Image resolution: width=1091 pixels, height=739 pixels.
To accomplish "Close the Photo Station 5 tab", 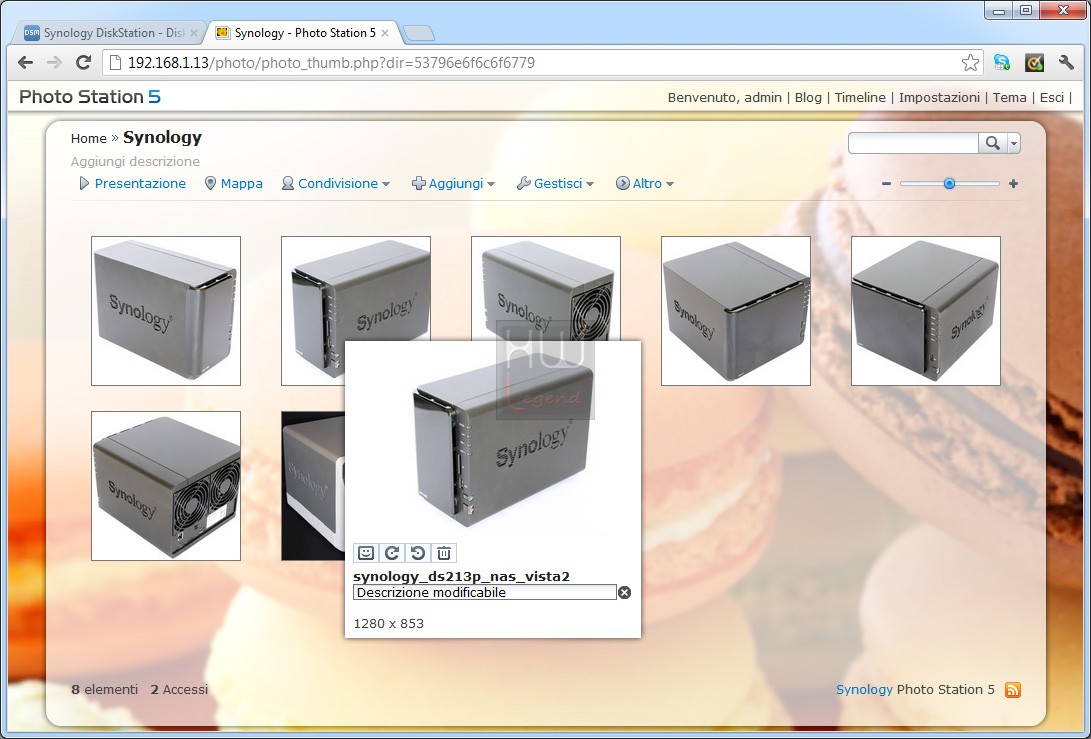I will [385, 33].
